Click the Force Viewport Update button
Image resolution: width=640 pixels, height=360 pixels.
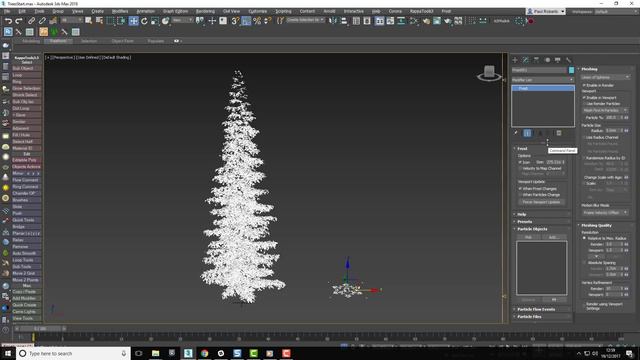click(541, 202)
